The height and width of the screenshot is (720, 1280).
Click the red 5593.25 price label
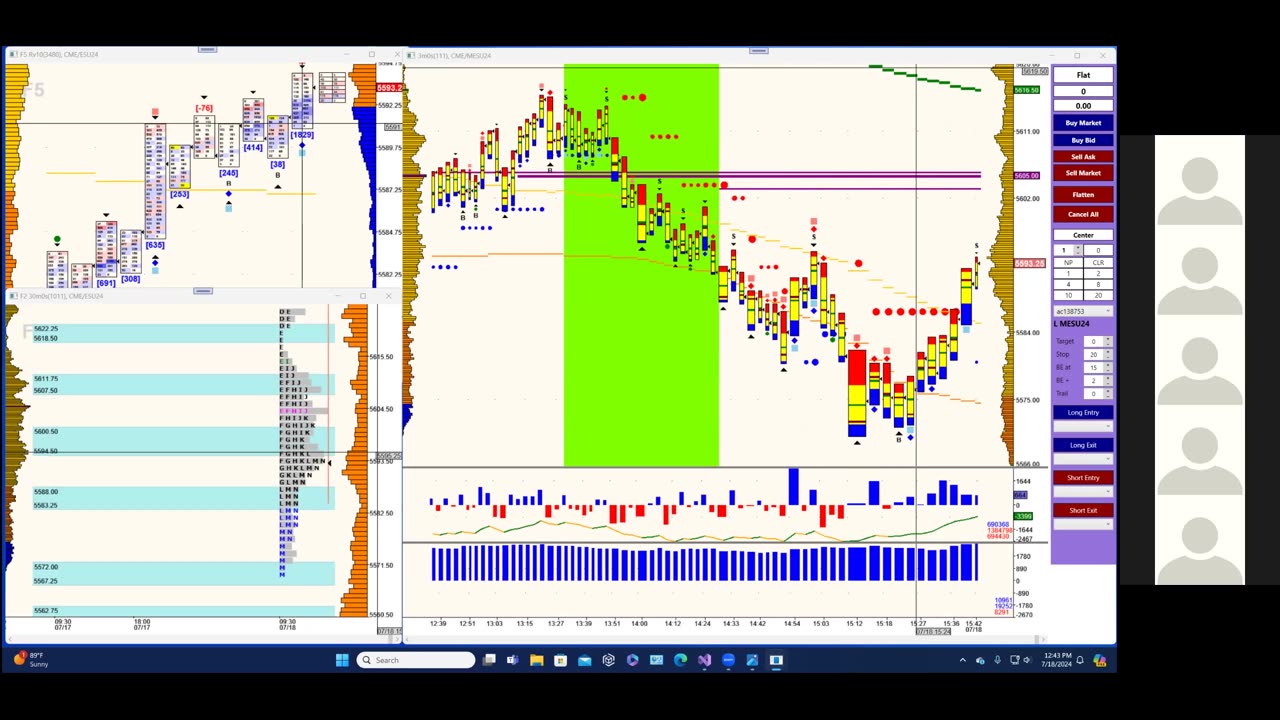tap(1030, 263)
